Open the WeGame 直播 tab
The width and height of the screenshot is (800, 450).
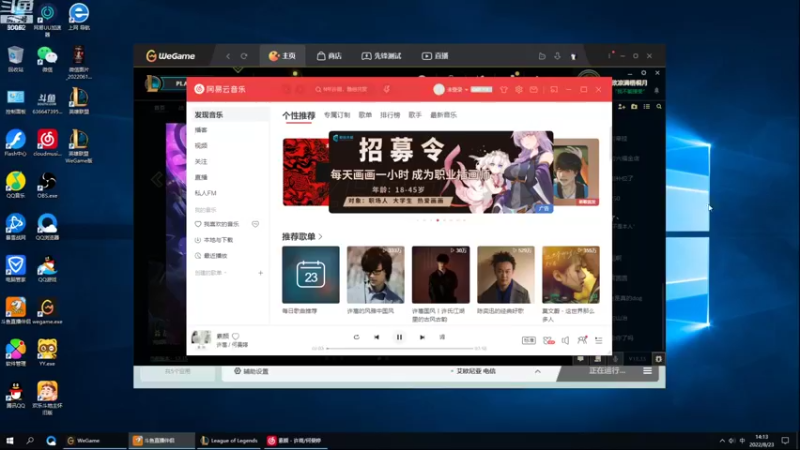(435, 56)
